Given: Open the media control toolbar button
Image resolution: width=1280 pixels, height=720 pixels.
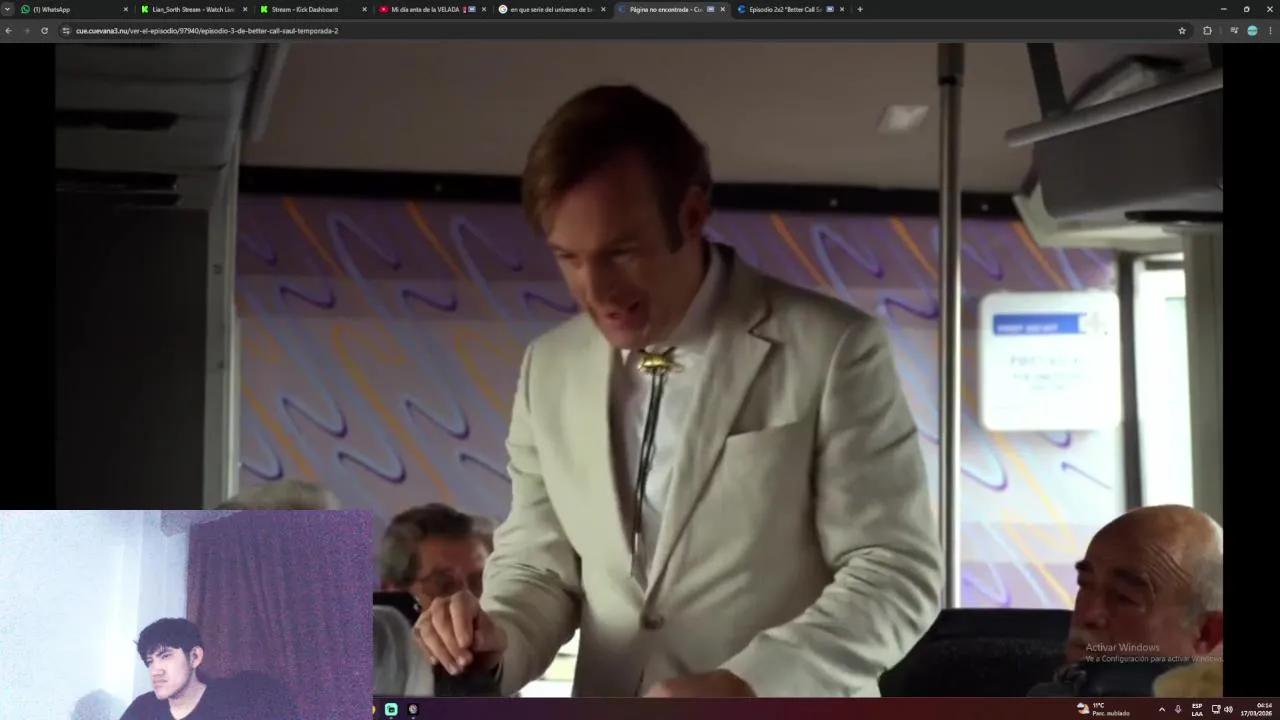Looking at the screenshot, I should coord(1234,31).
